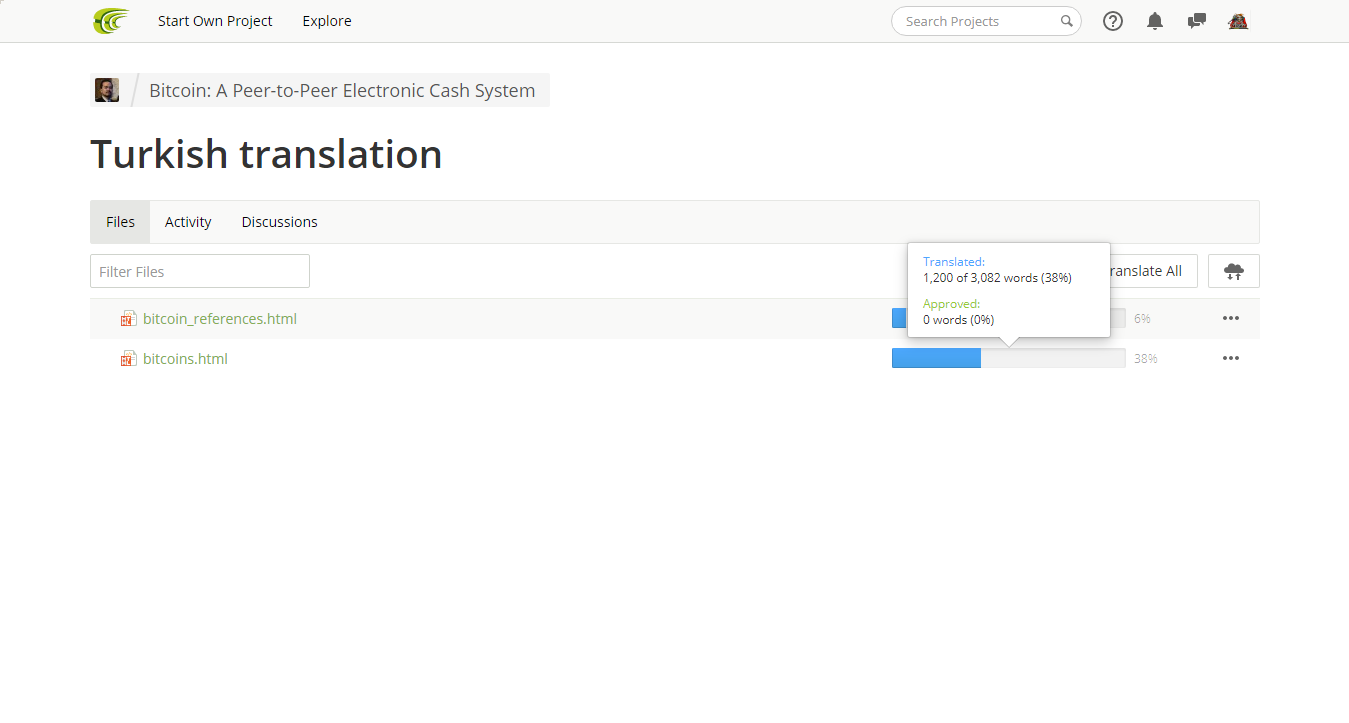Click bitcoins.html file type icon

[x=128, y=359]
